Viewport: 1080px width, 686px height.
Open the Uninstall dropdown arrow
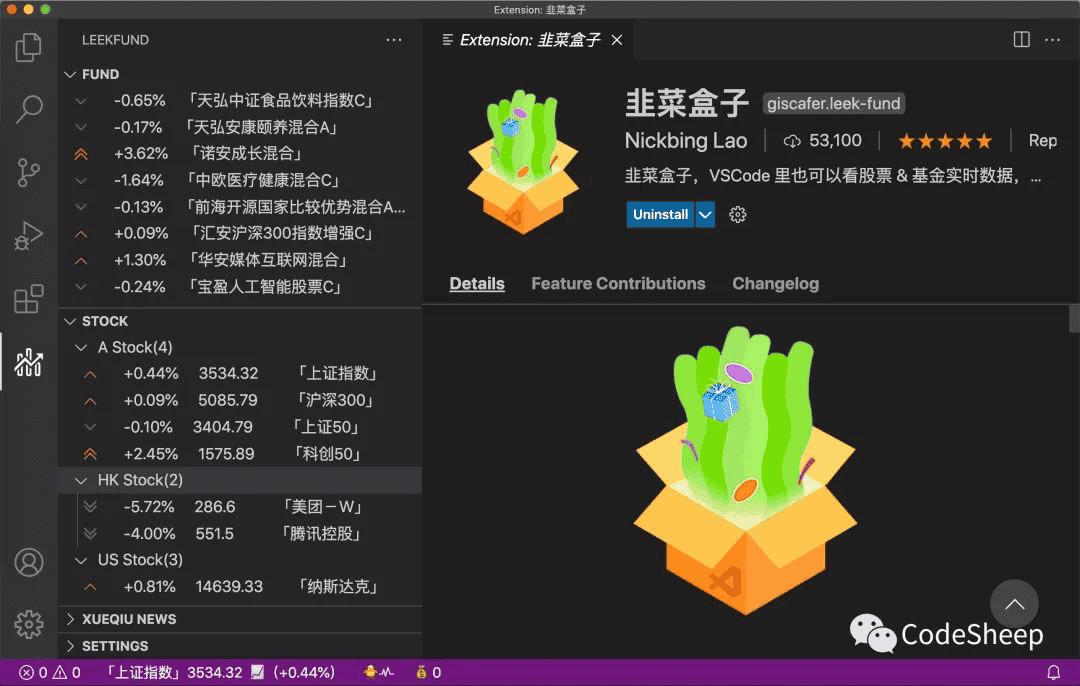(705, 215)
